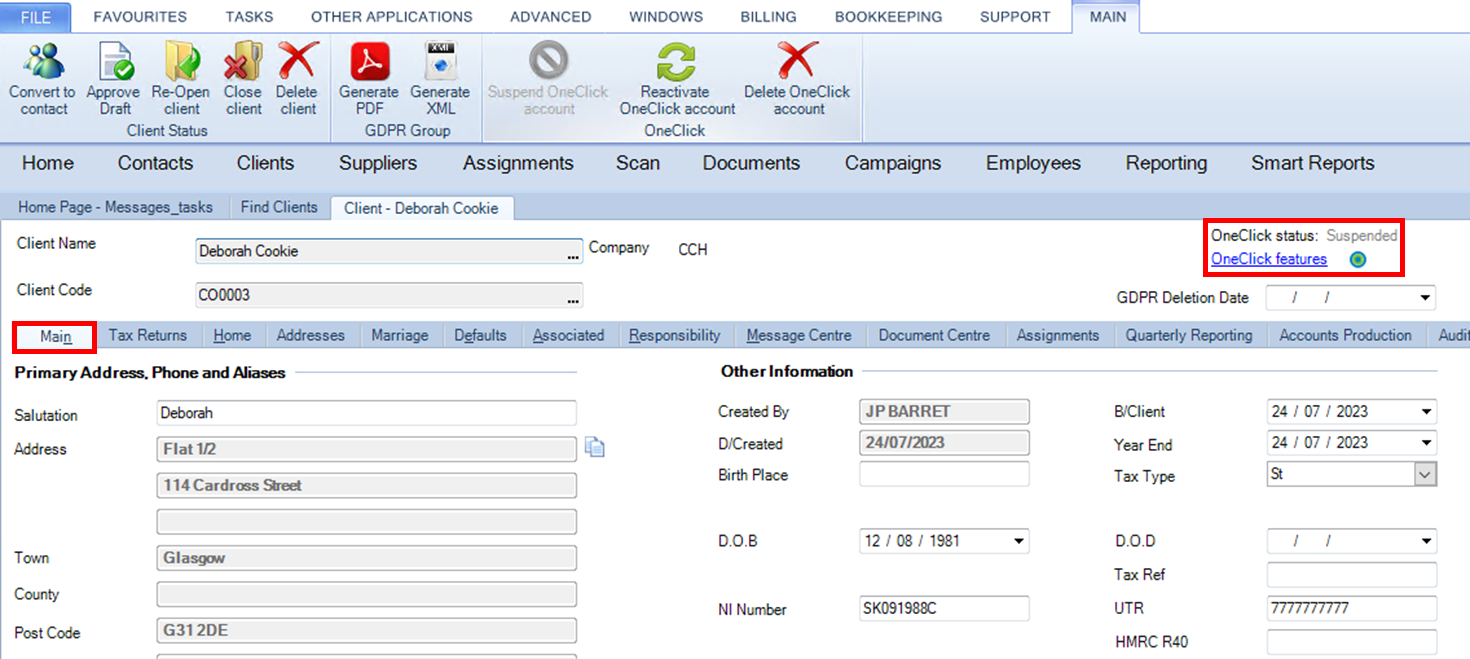
Task: Click the Birth Place field
Action: [944, 474]
